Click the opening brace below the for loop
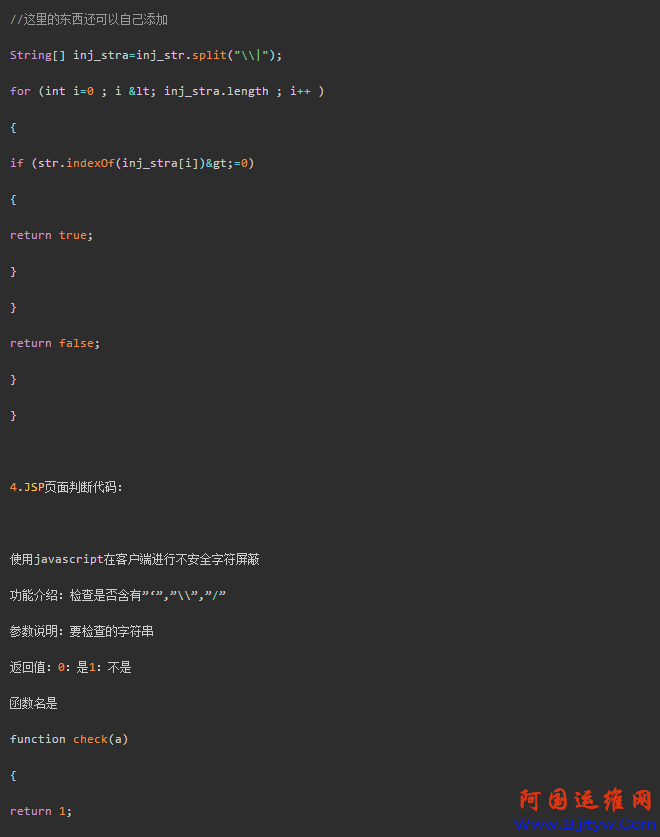This screenshot has height=837, width=660. [x=14, y=127]
